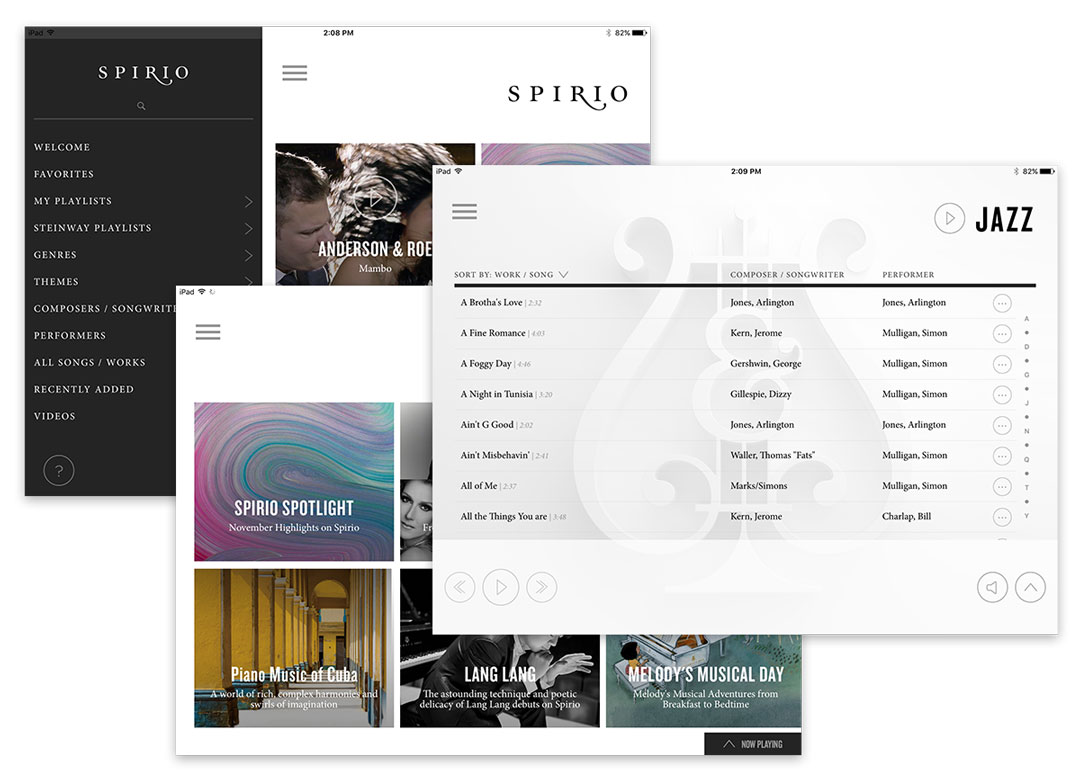Open more options for All of Me
Screen dimensions: 1080x779
coord(1002,487)
